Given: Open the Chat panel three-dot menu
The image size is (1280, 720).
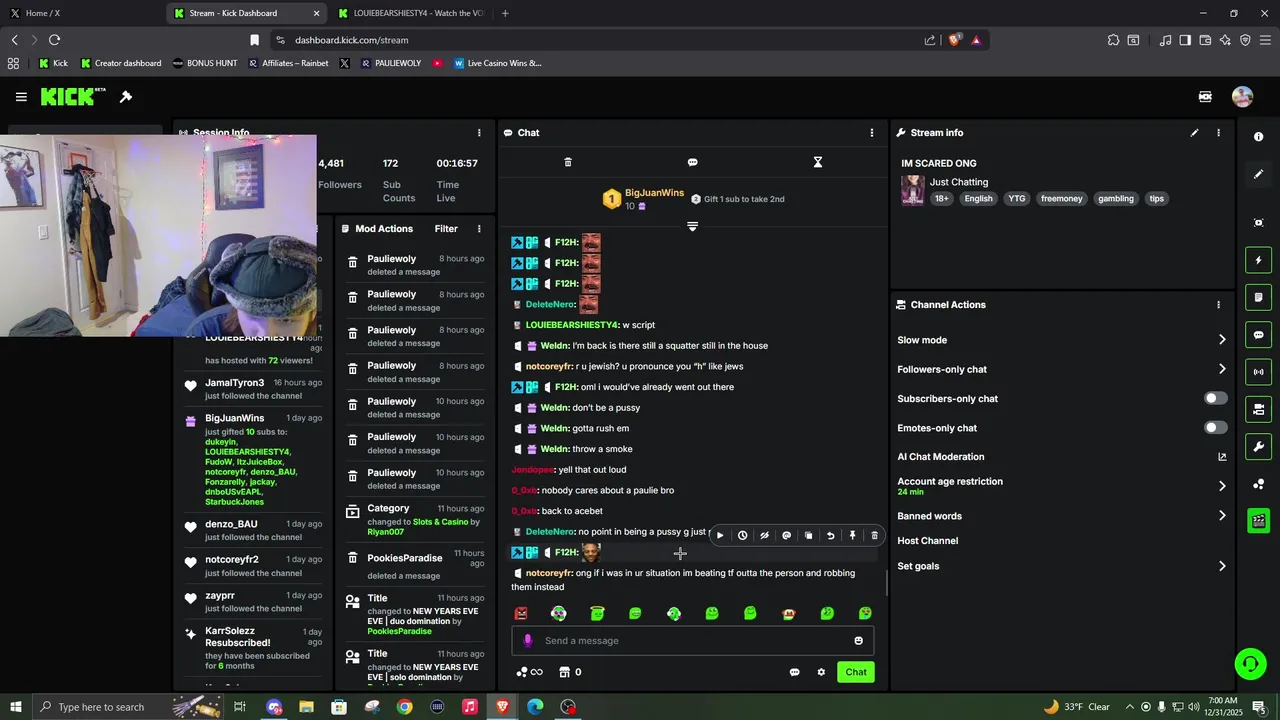Looking at the screenshot, I should click(x=871, y=132).
